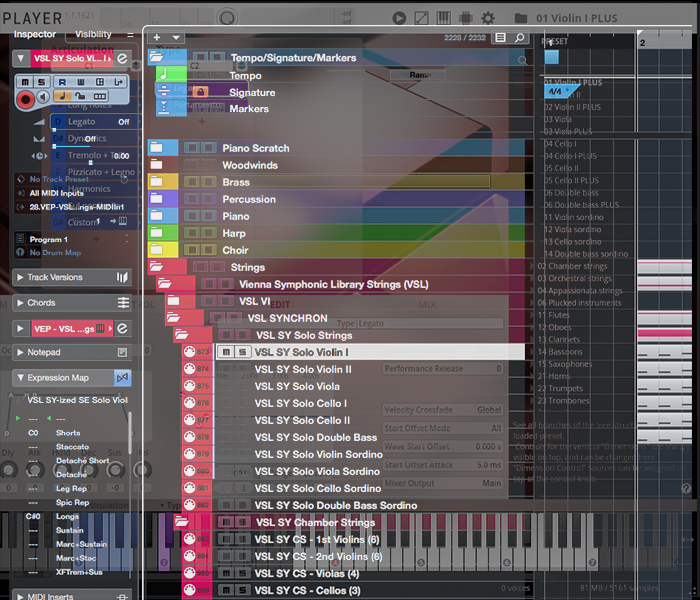Solo the VSL SY CS - Cellos (3) track
This screenshot has width=700, height=600.
pos(242,590)
